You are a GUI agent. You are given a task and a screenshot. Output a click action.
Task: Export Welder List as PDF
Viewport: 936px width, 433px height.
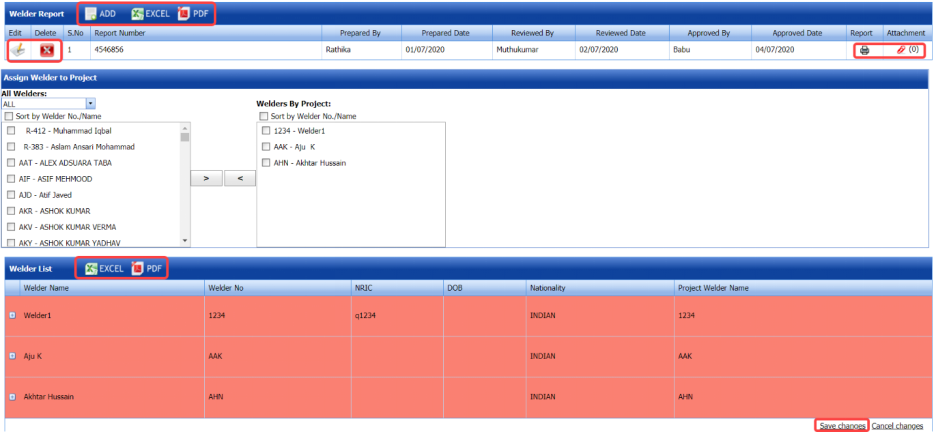139,268
